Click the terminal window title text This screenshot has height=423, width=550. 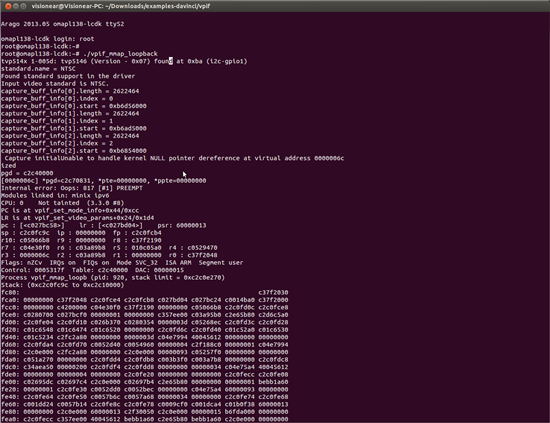click(x=121, y=6)
